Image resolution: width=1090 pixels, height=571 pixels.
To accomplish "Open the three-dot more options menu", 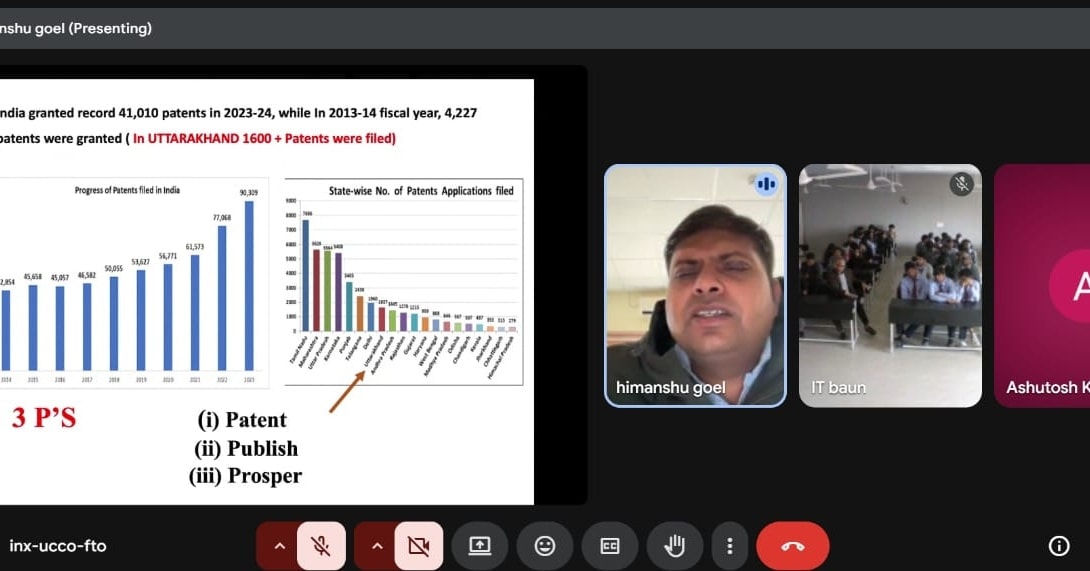I will point(730,546).
